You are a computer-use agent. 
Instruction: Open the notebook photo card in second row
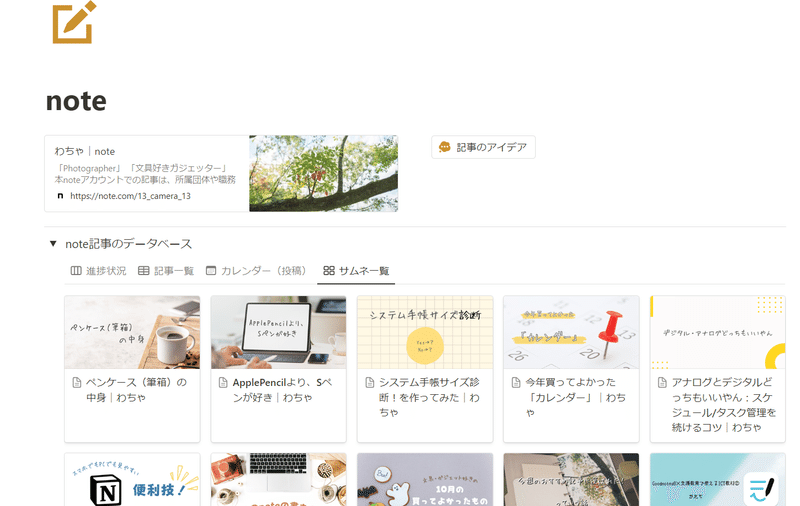click(x=571, y=479)
